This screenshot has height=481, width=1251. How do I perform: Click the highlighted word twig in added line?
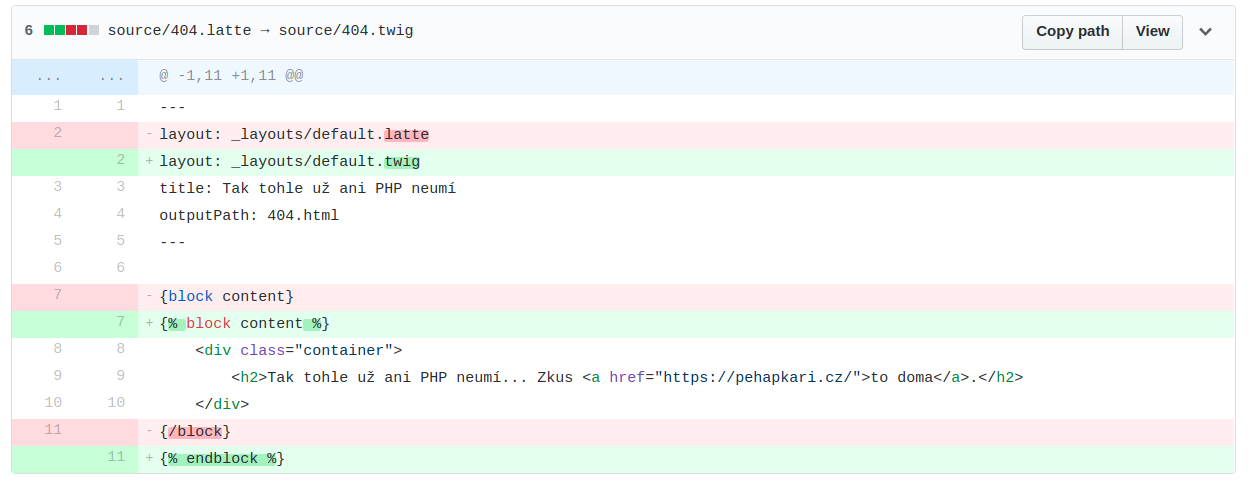coord(402,161)
